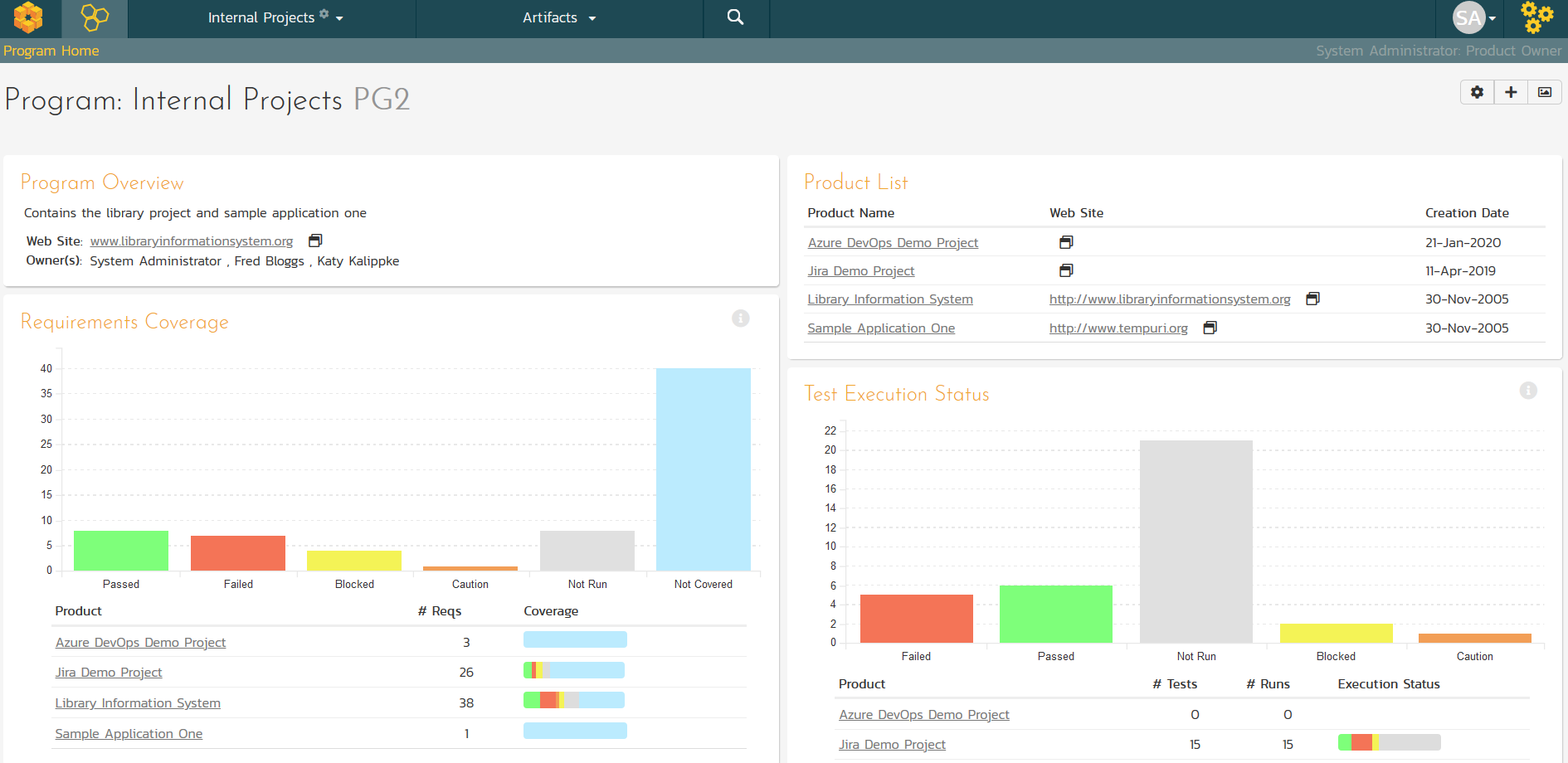Image resolution: width=1568 pixels, height=763 pixels.
Task: Show info for Test Execution Status widget
Action: click(x=1528, y=391)
